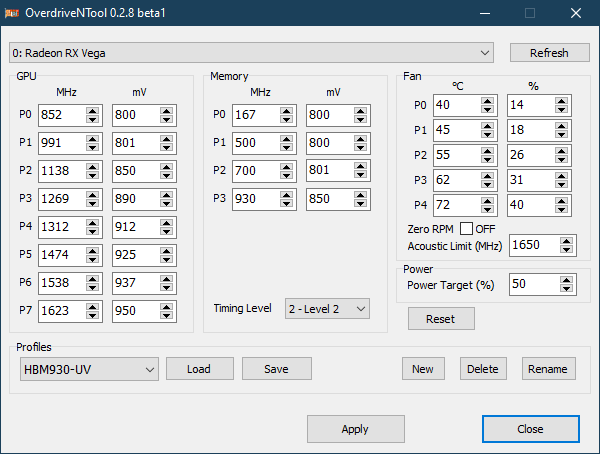Viewport: 600px width, 454px height.
Task: Toggle the Zero RPM checkbox
Action: (x=466, y=229)
